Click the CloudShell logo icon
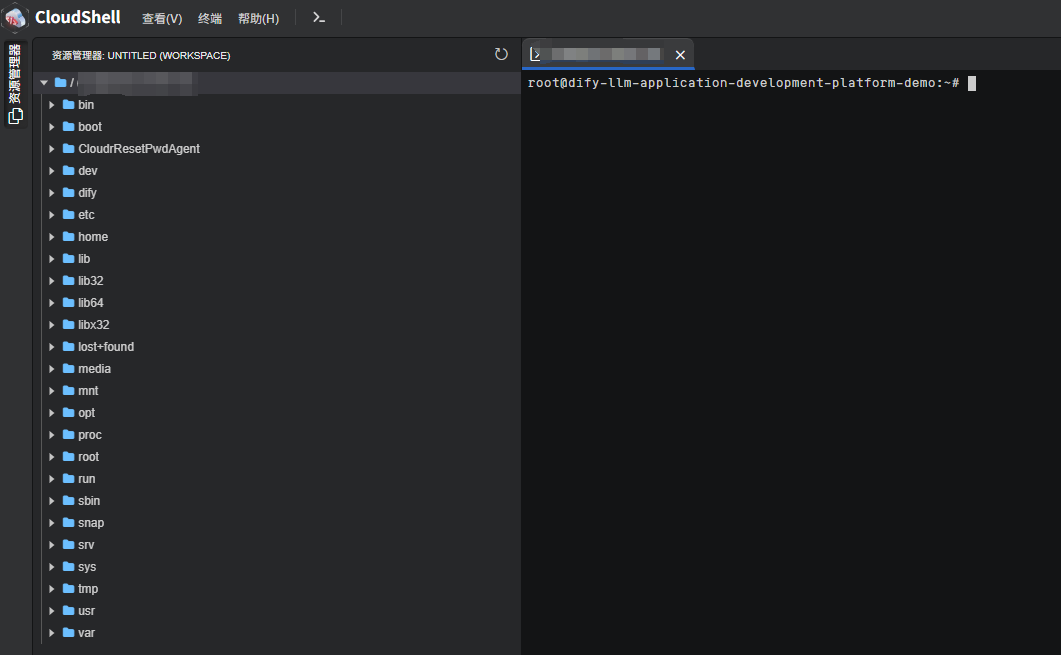 click(15, 18)
